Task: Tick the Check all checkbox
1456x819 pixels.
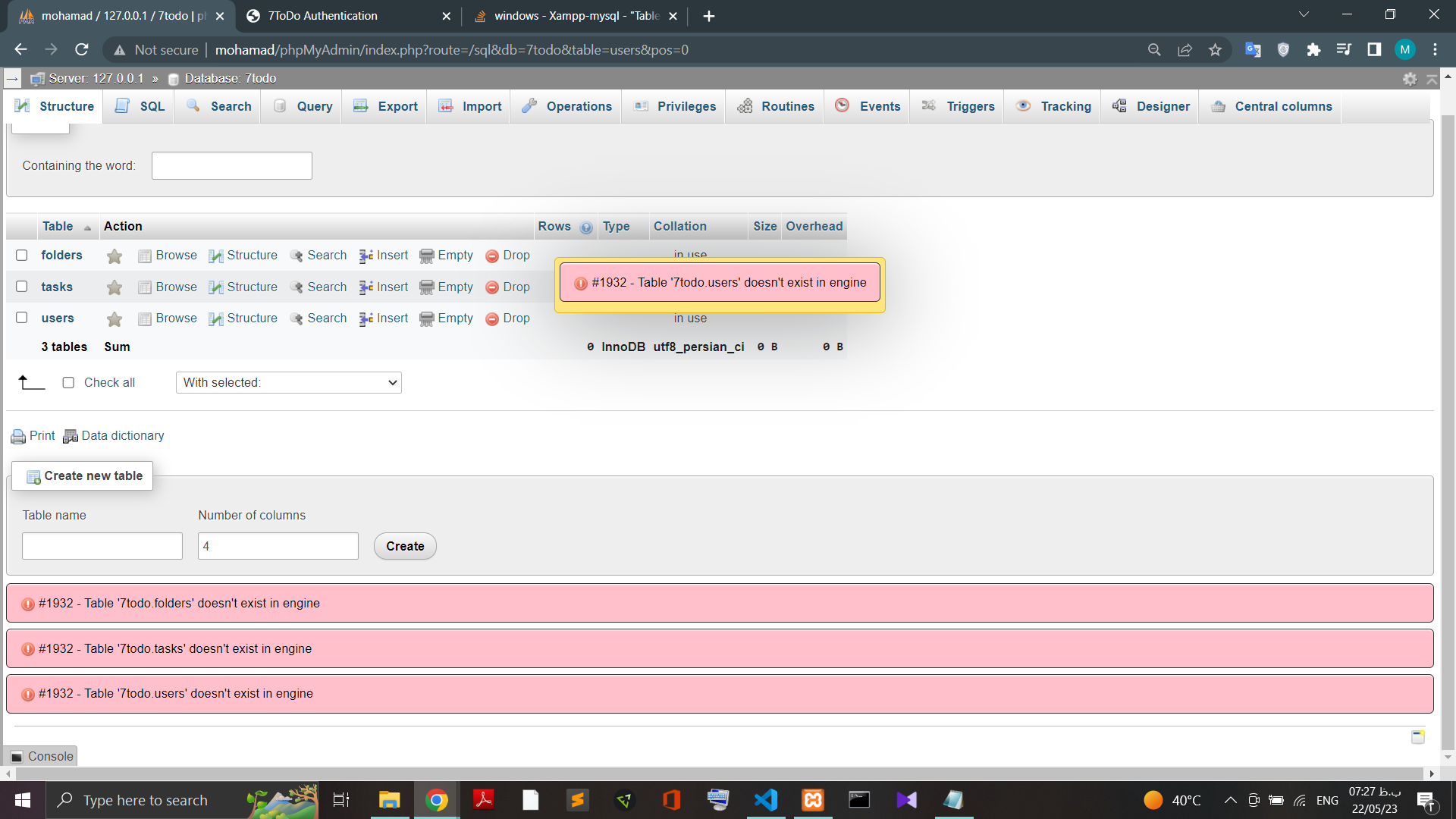Action: pyautogui.click(x=68, y=383)
